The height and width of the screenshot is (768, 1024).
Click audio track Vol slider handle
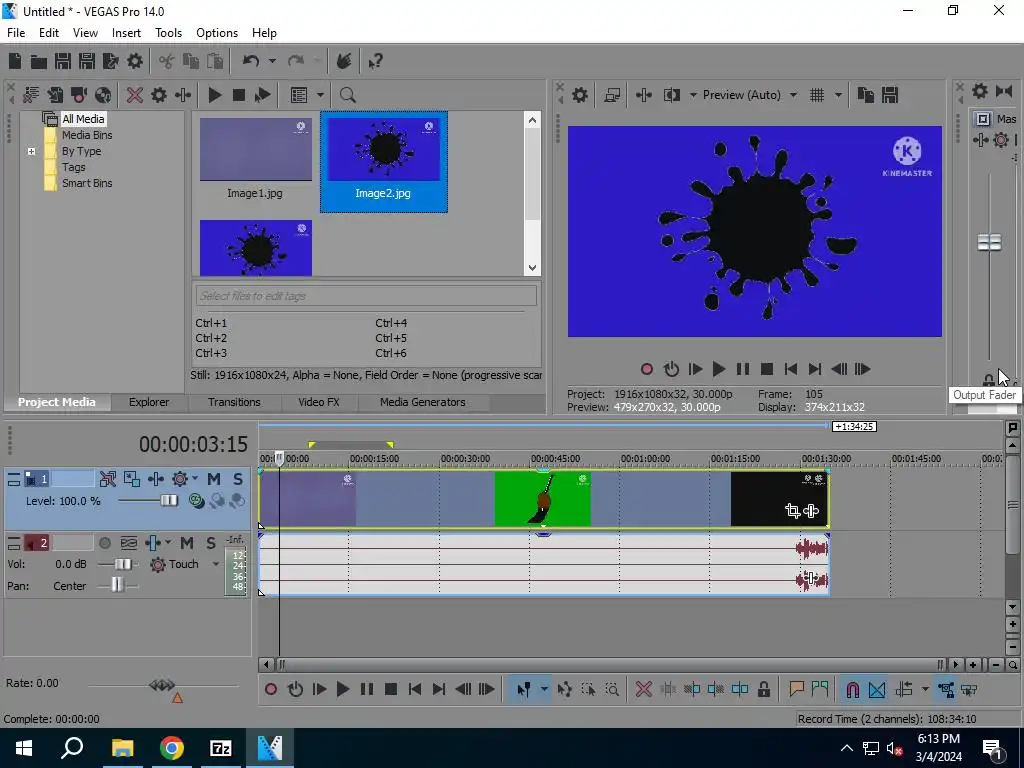(x=123, y=564)
